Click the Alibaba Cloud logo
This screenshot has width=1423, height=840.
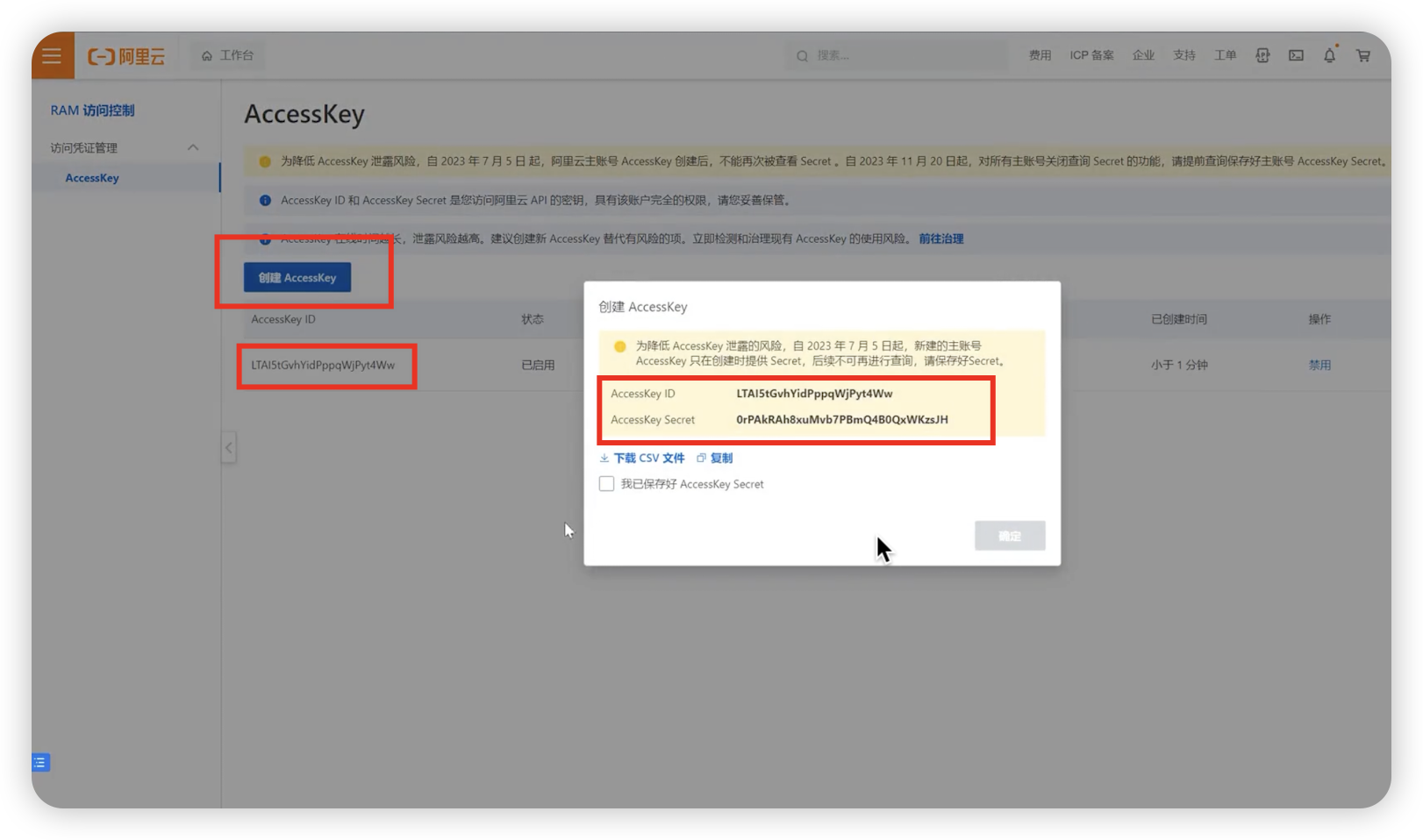(126, 56)
